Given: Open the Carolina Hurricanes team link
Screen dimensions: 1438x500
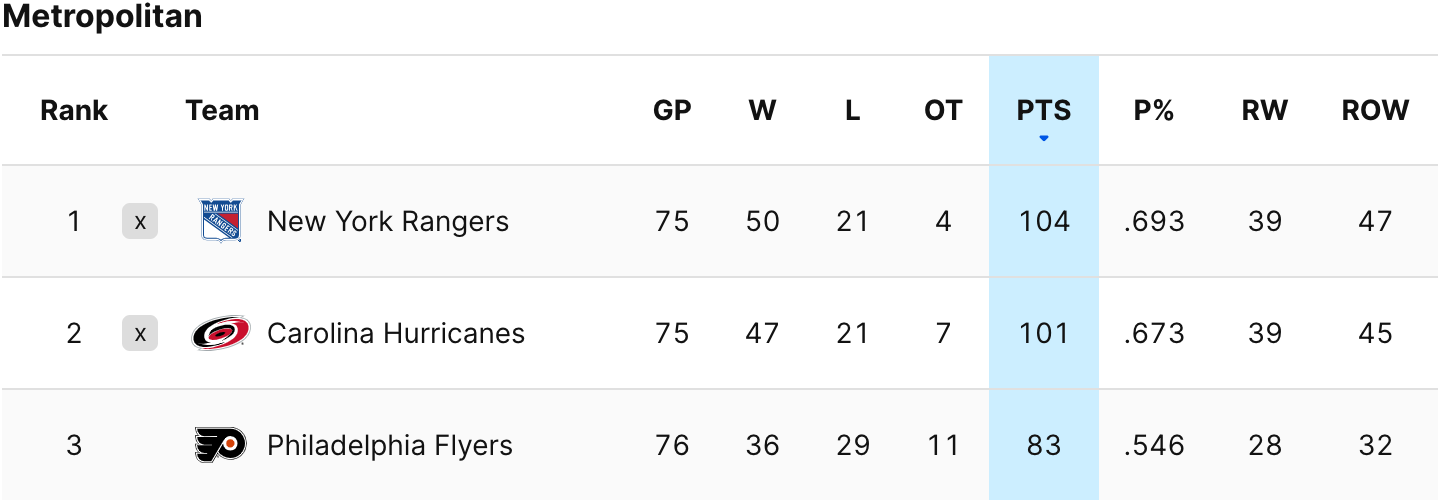Looking at the screenshot, I should pos(396,333).
